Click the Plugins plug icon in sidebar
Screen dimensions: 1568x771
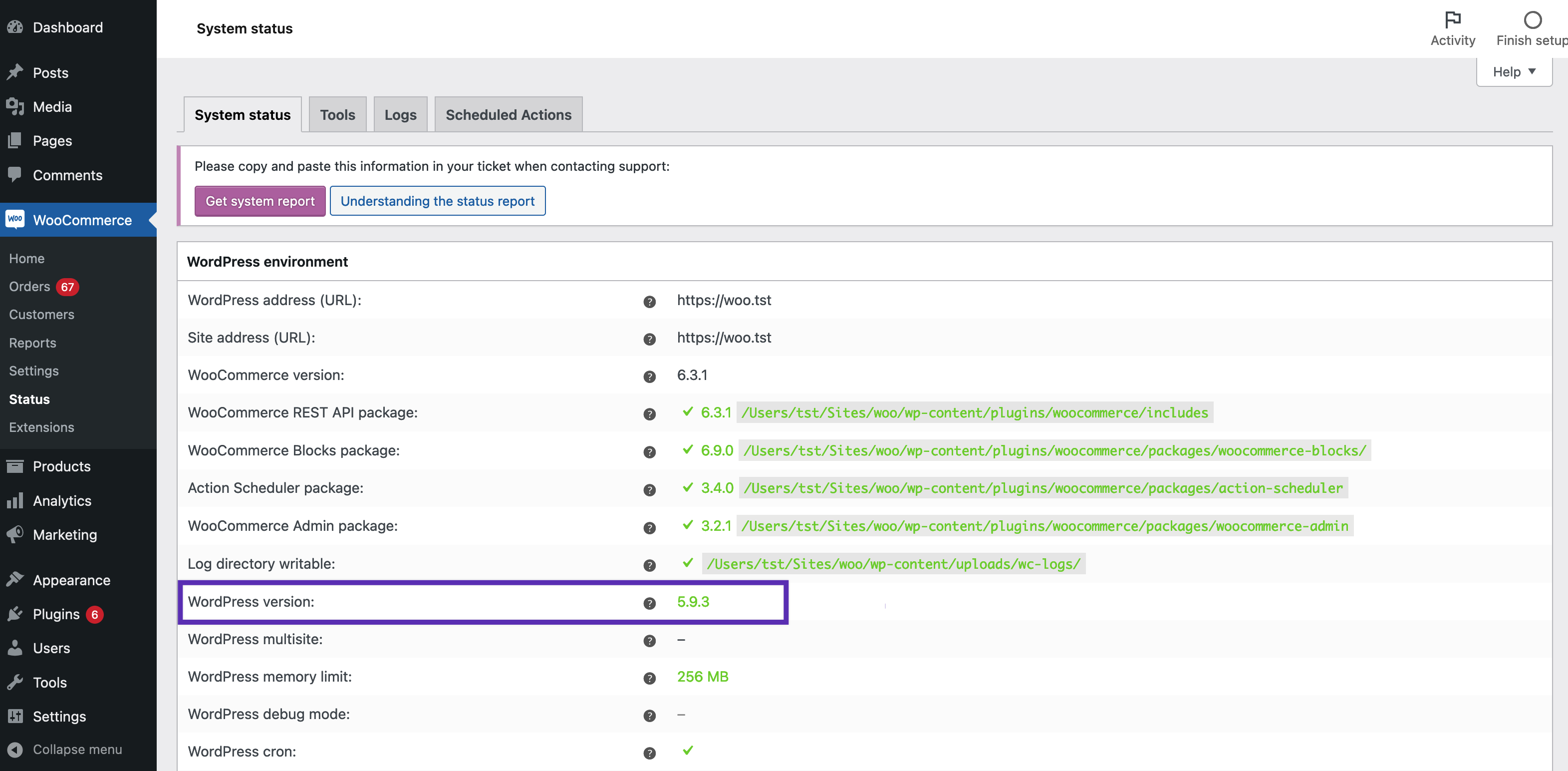[15, 614]
